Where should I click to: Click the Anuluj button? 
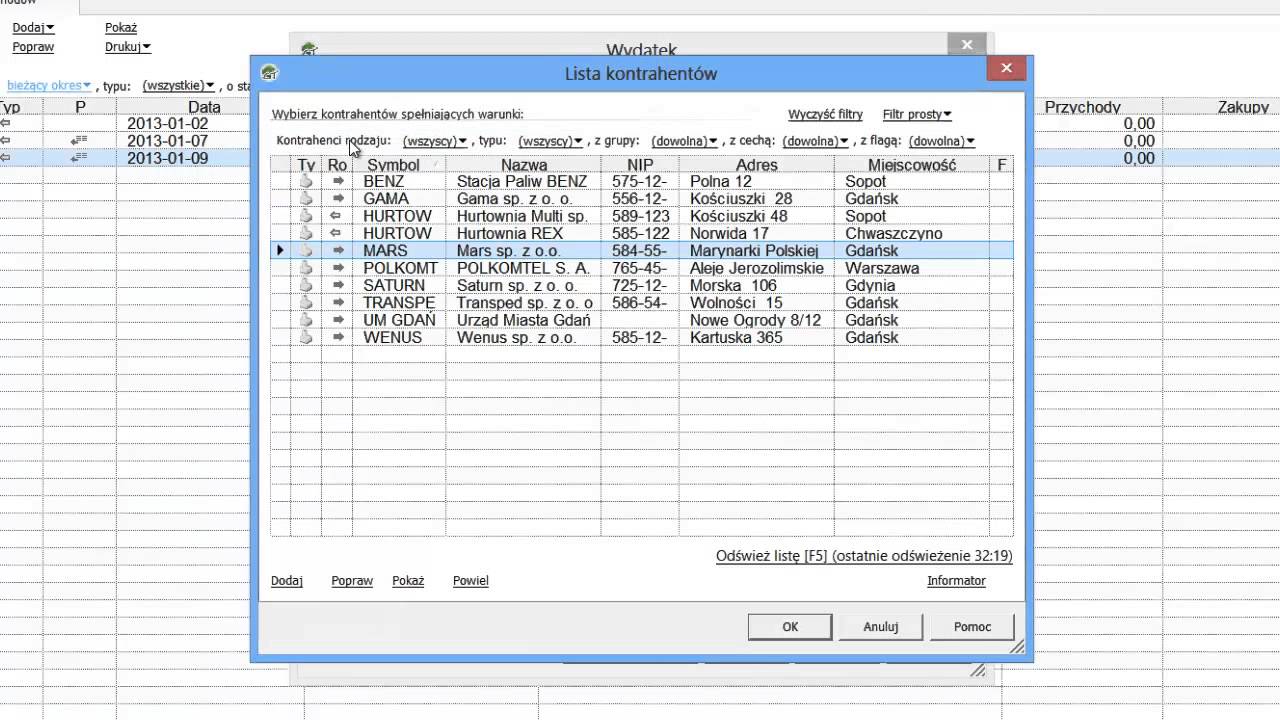coord(881,627)
